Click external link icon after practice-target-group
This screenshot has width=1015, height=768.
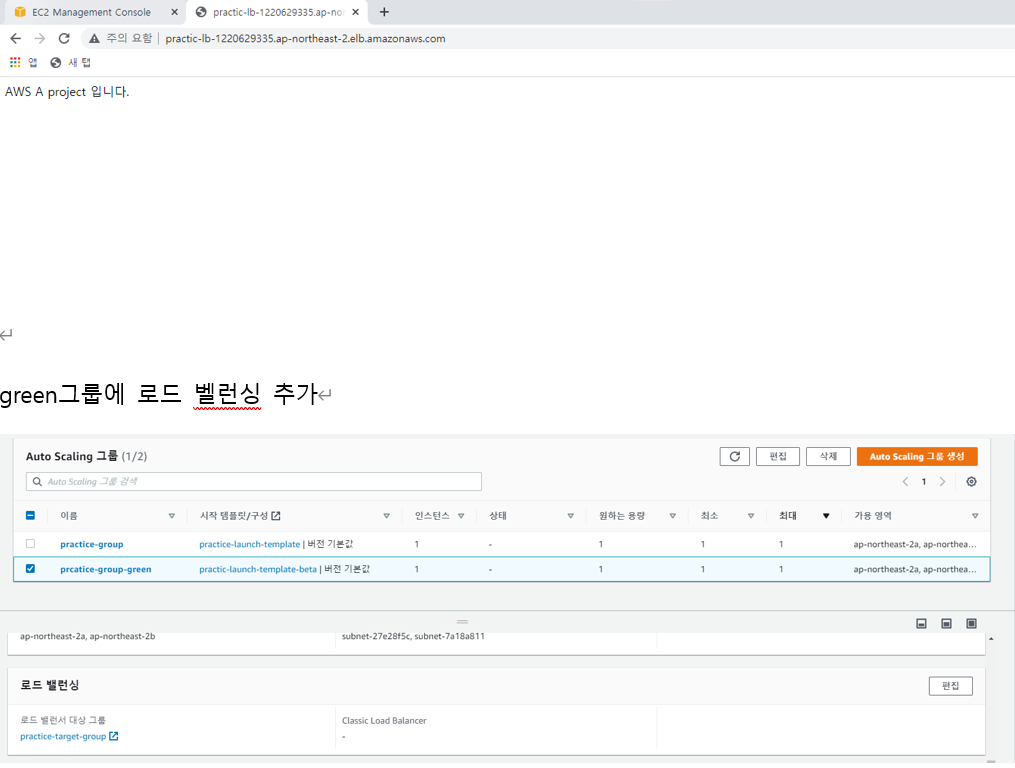tap(114, 736)
